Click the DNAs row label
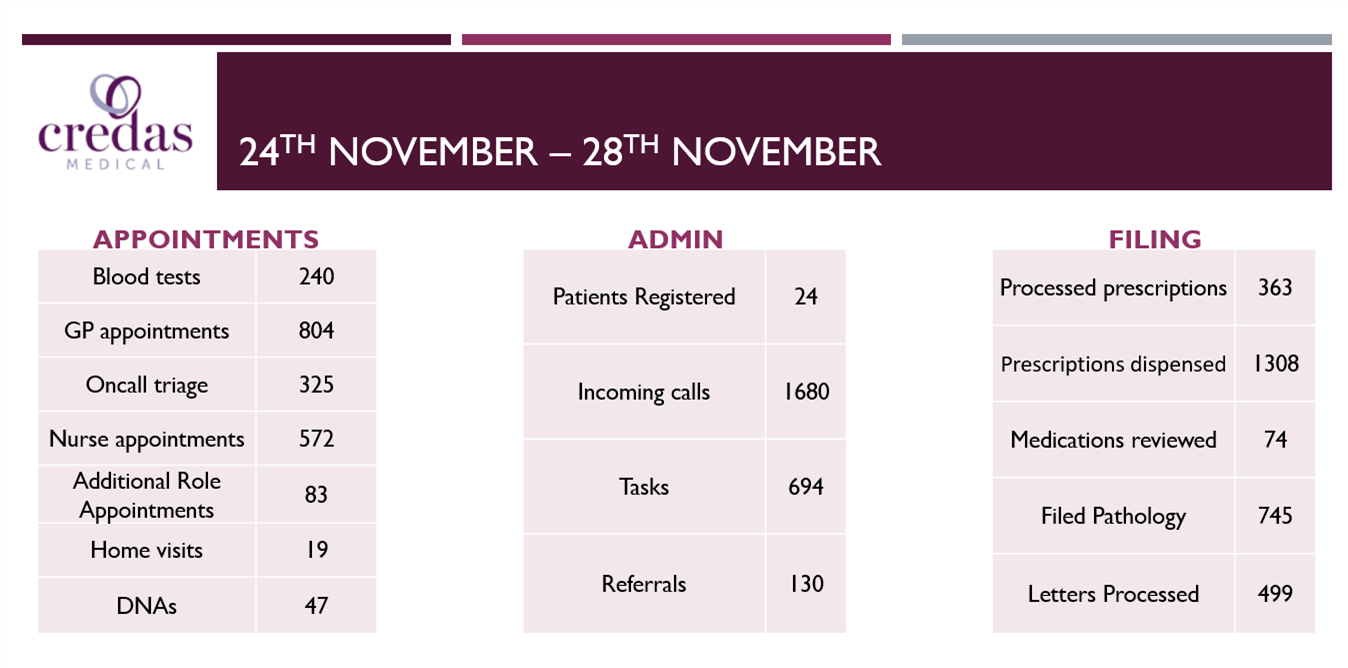This screenshot has height=668, width=1348. 147,605
